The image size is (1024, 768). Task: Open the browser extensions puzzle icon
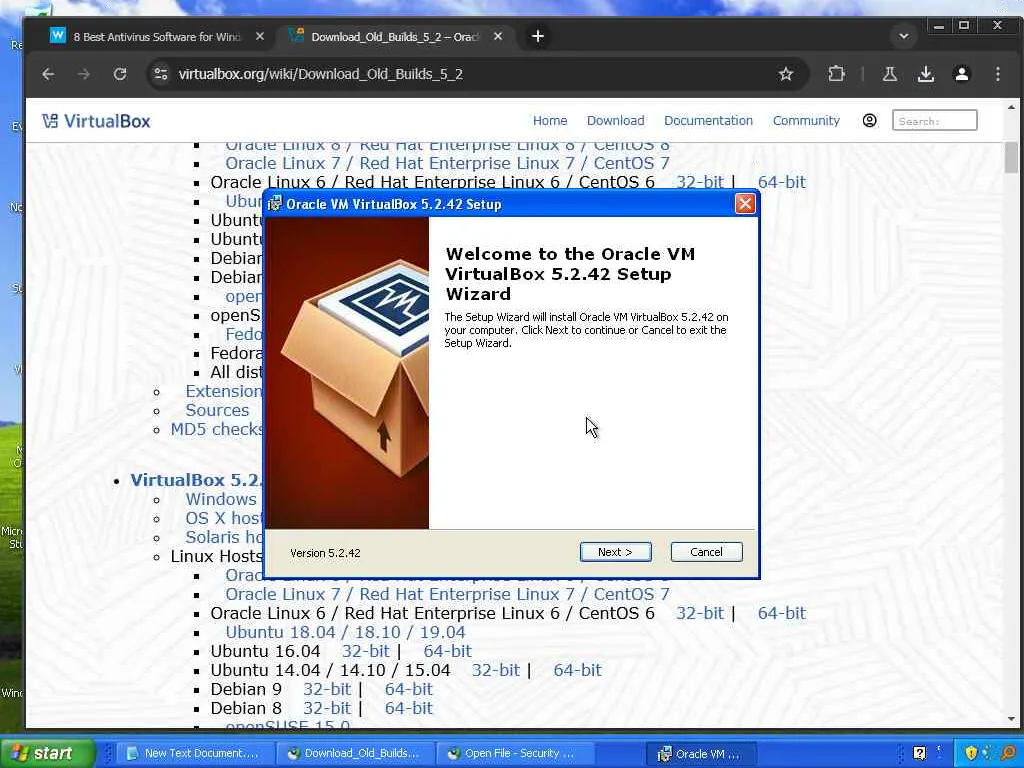point(836,74)
